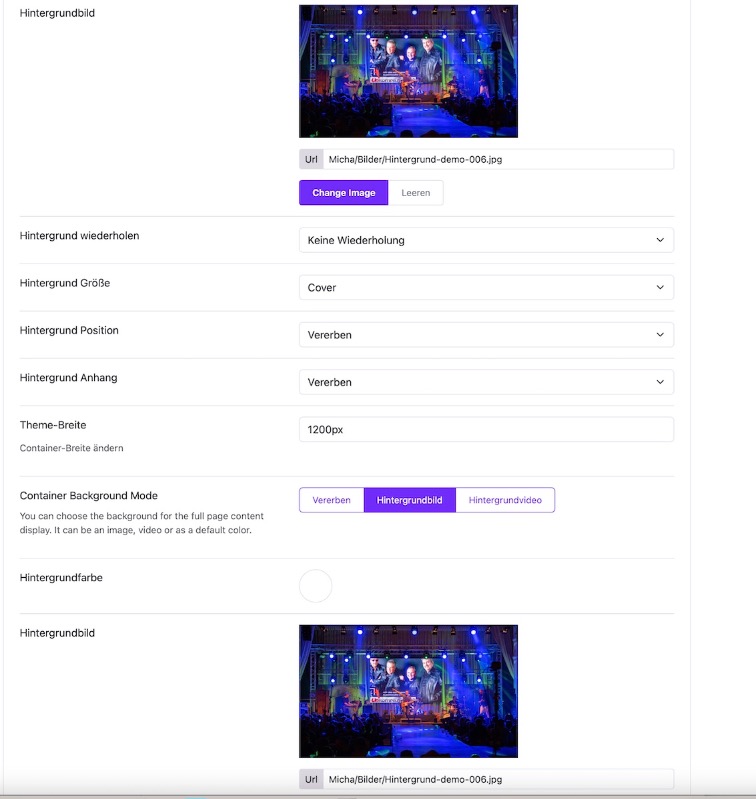Click the chevron of Hintergrund Anhang select
The width and height of the screenshot is (756, 799).
pos(660,382)
